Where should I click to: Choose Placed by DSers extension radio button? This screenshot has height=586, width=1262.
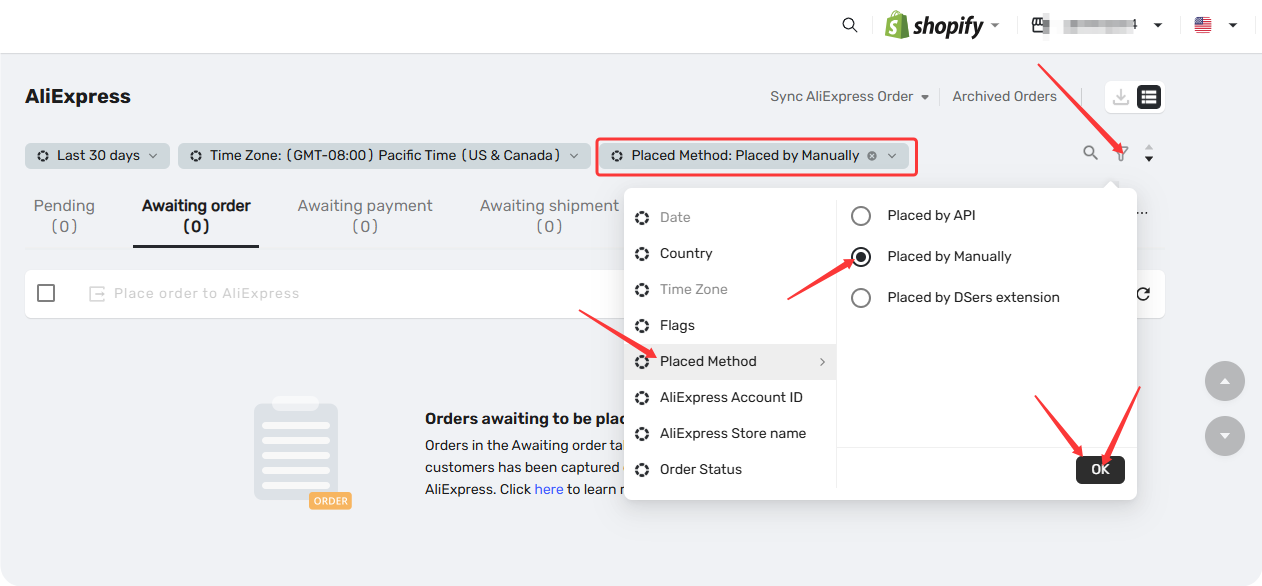click(x=860, y=298)
